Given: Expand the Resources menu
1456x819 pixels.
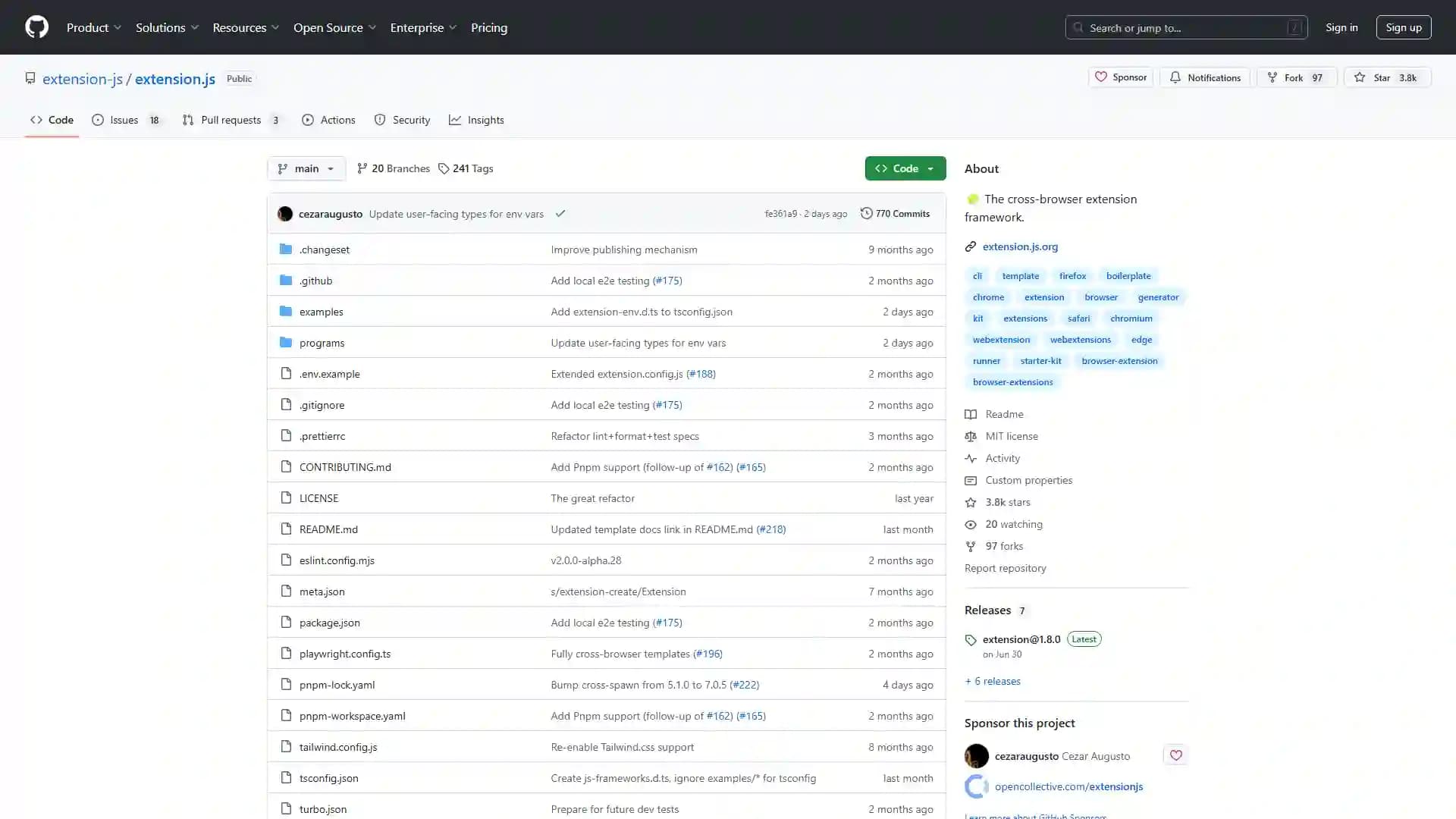Looking at the screenshot, I should pos(246,27).
